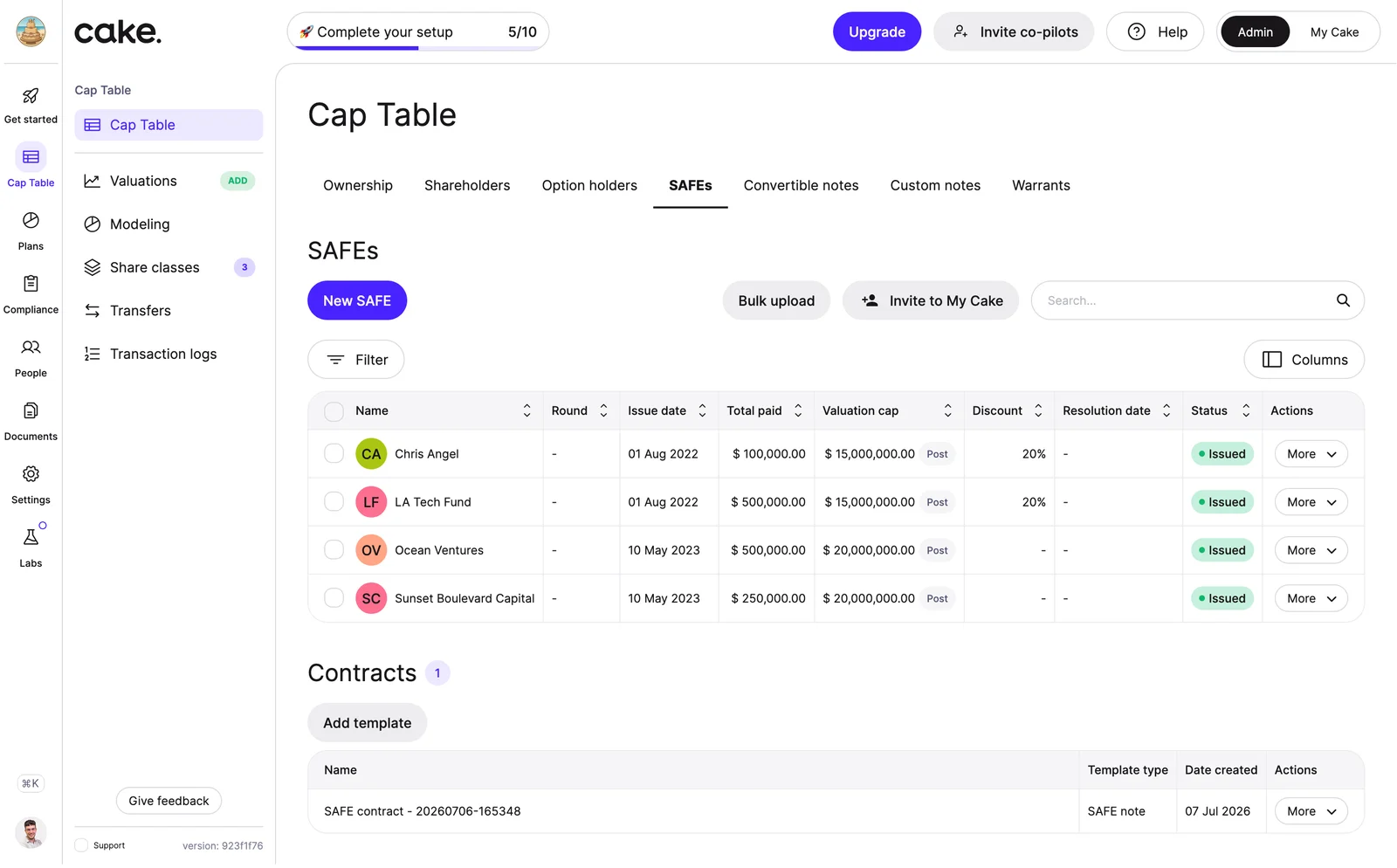The image size is (1397, 868).
Task: Switch to Warrants tab
Action: click(1041, 185)
